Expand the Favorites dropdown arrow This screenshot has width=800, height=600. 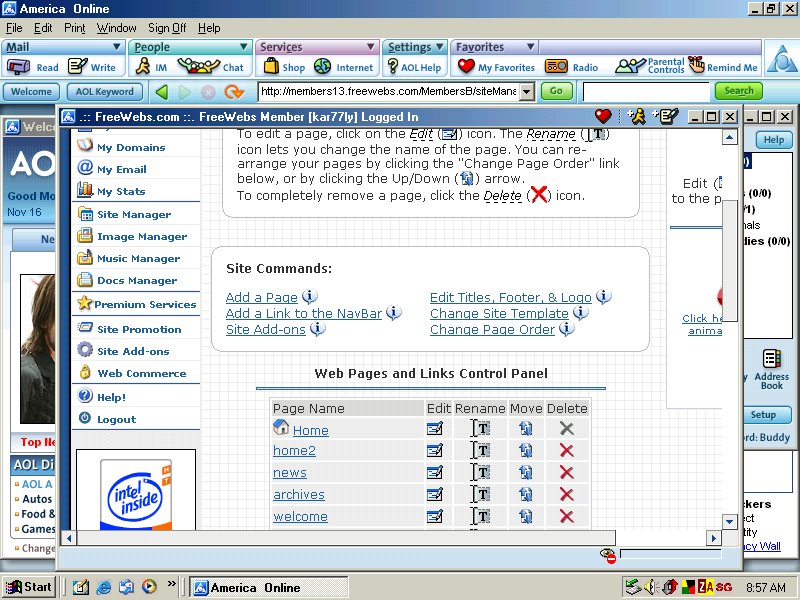click(531, 47)
